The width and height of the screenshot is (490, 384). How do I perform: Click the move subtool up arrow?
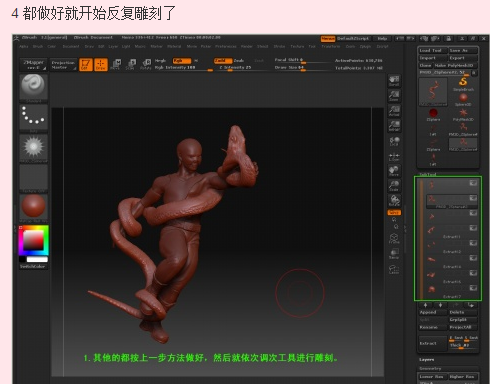click(426, 305)
